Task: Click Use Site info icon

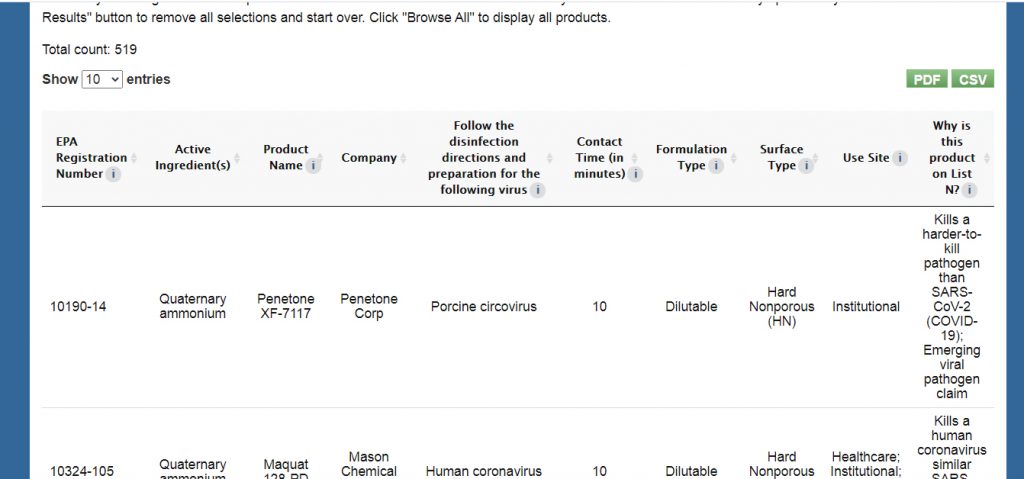Action: point(900,158)
